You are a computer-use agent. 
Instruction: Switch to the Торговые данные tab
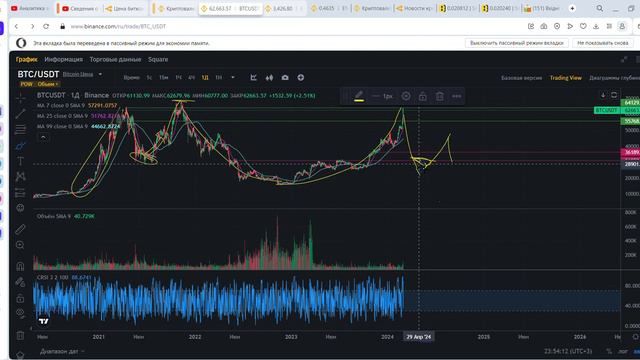coord(115,60)
